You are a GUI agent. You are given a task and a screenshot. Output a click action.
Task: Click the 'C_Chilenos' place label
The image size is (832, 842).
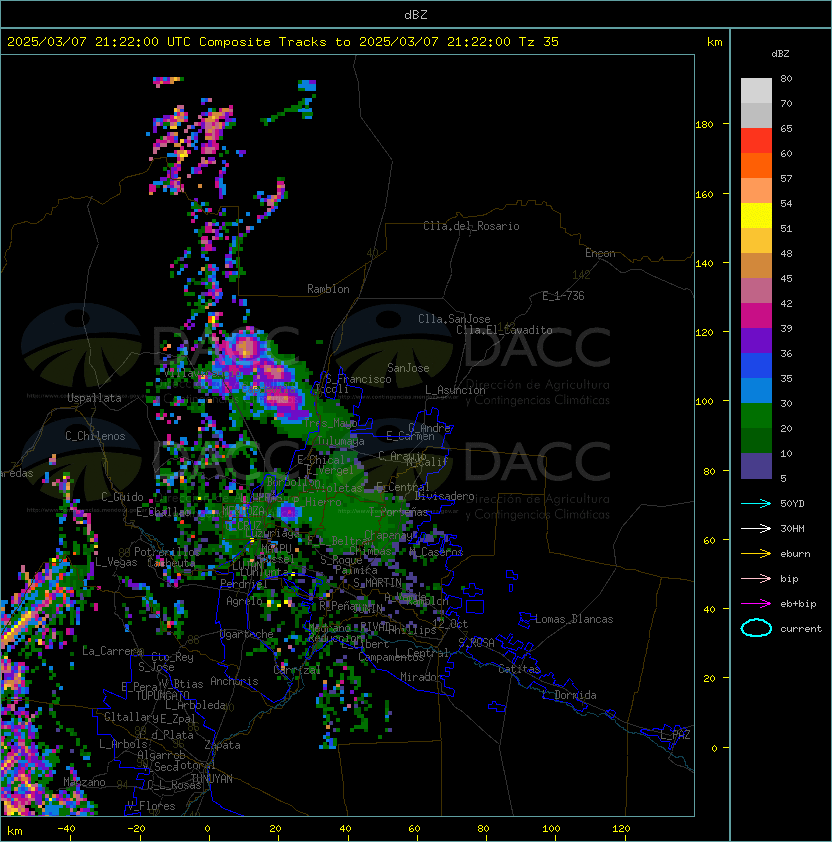[95, 436]
